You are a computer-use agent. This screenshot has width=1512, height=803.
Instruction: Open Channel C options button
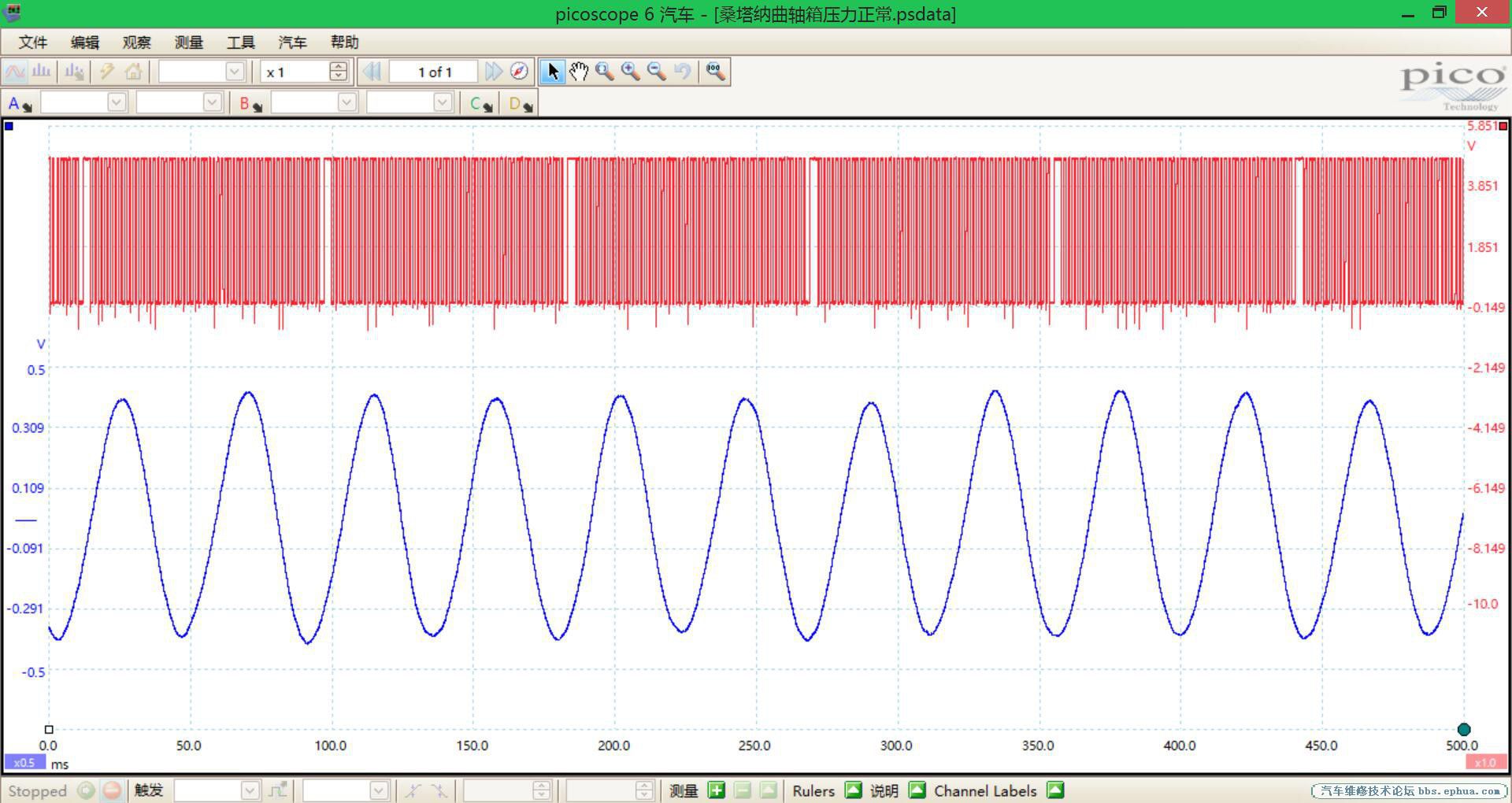480,103
